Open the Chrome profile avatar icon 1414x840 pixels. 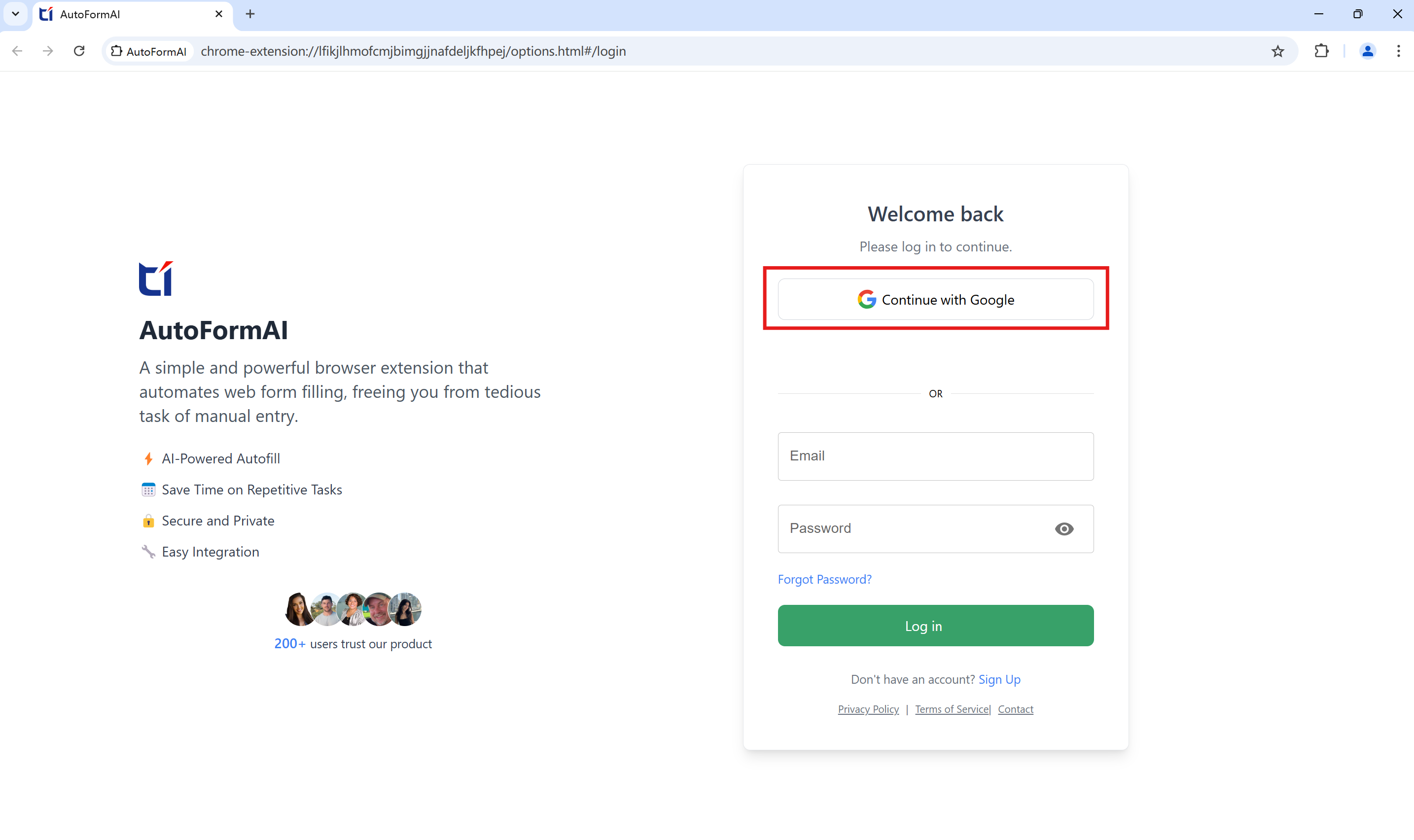(x=1368, y=51)
